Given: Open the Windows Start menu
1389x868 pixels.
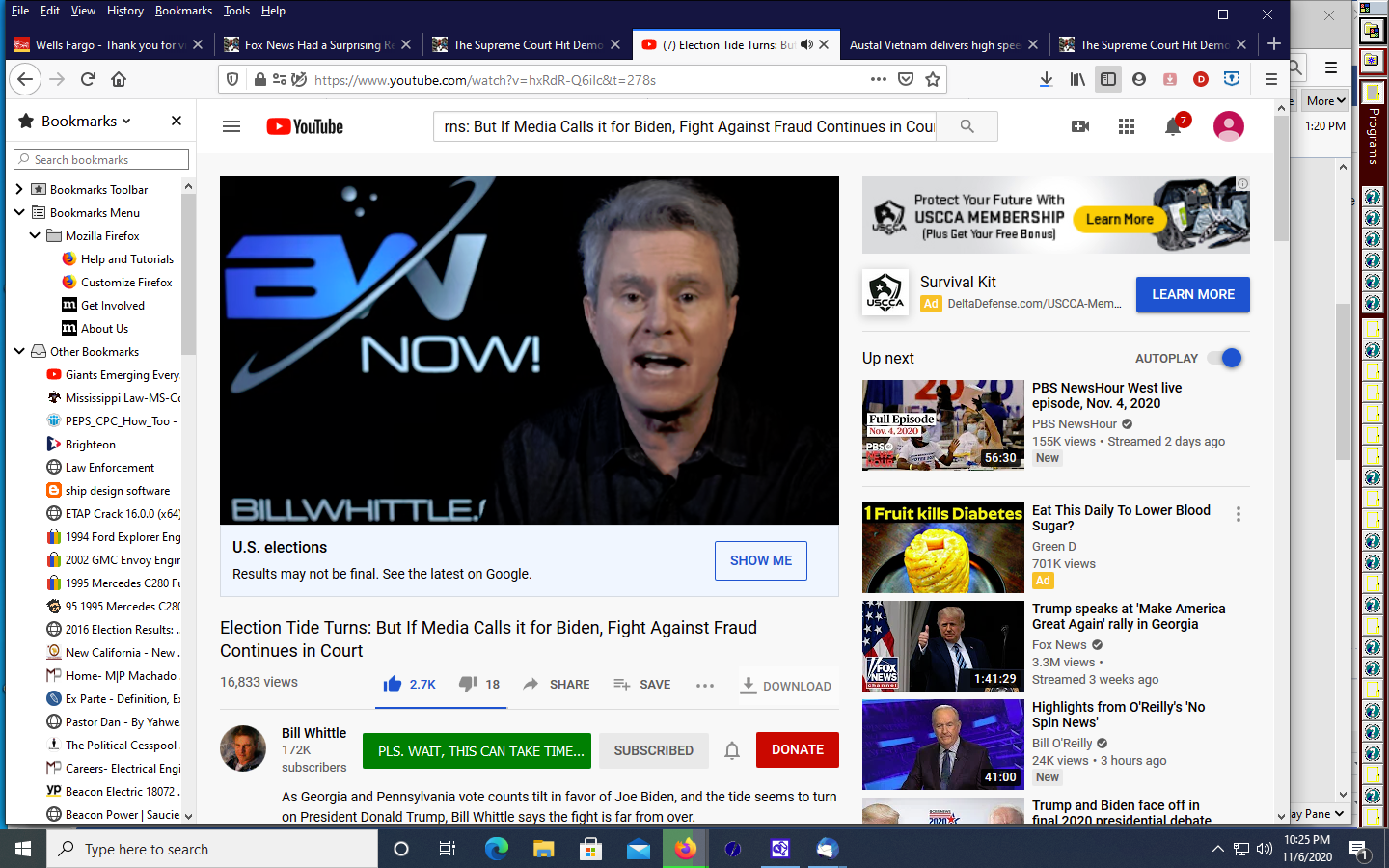Looking at the screenshot, I should [23, 849].
